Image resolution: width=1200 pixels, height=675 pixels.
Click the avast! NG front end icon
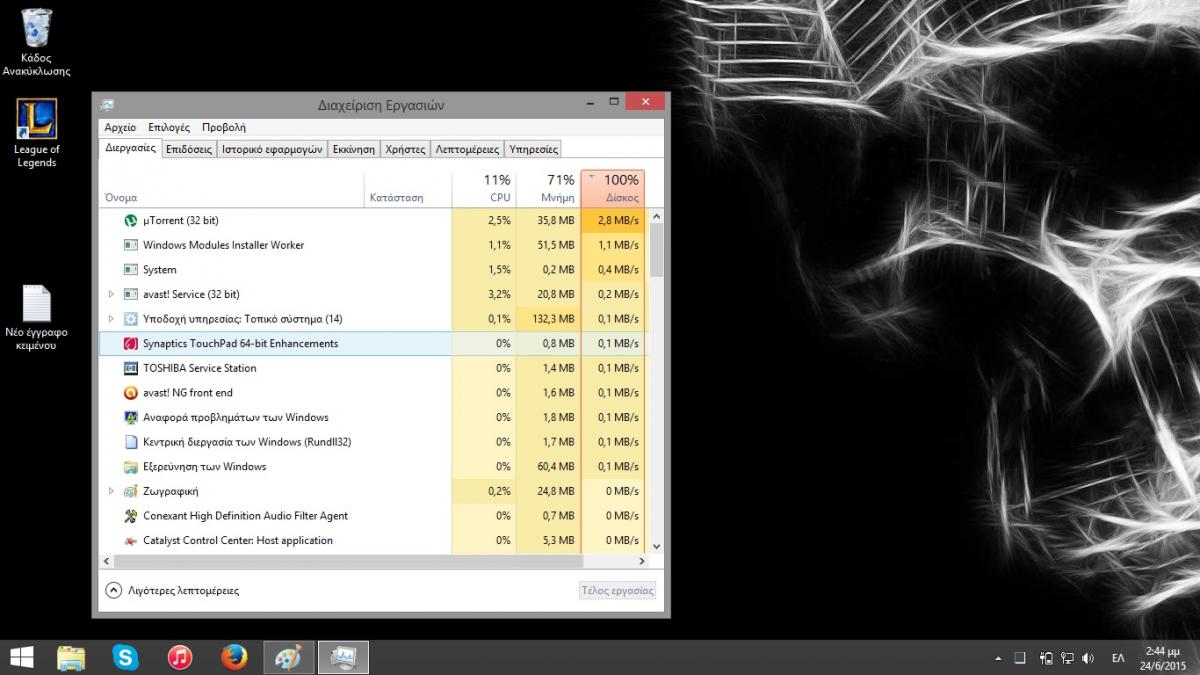pyautogui.click(x=130, y=393)
